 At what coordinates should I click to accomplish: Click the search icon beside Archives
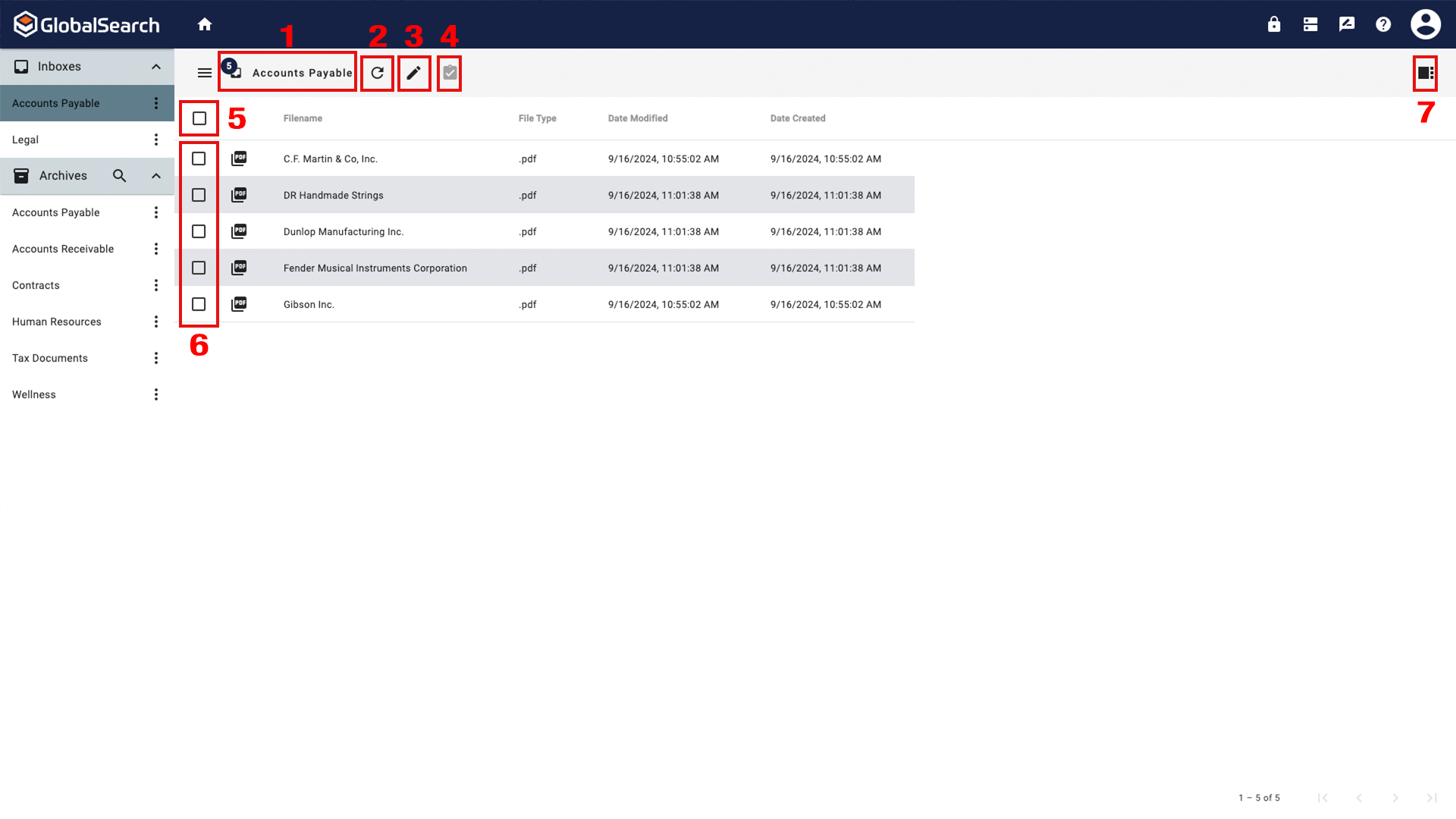click(x=119, y=175)
